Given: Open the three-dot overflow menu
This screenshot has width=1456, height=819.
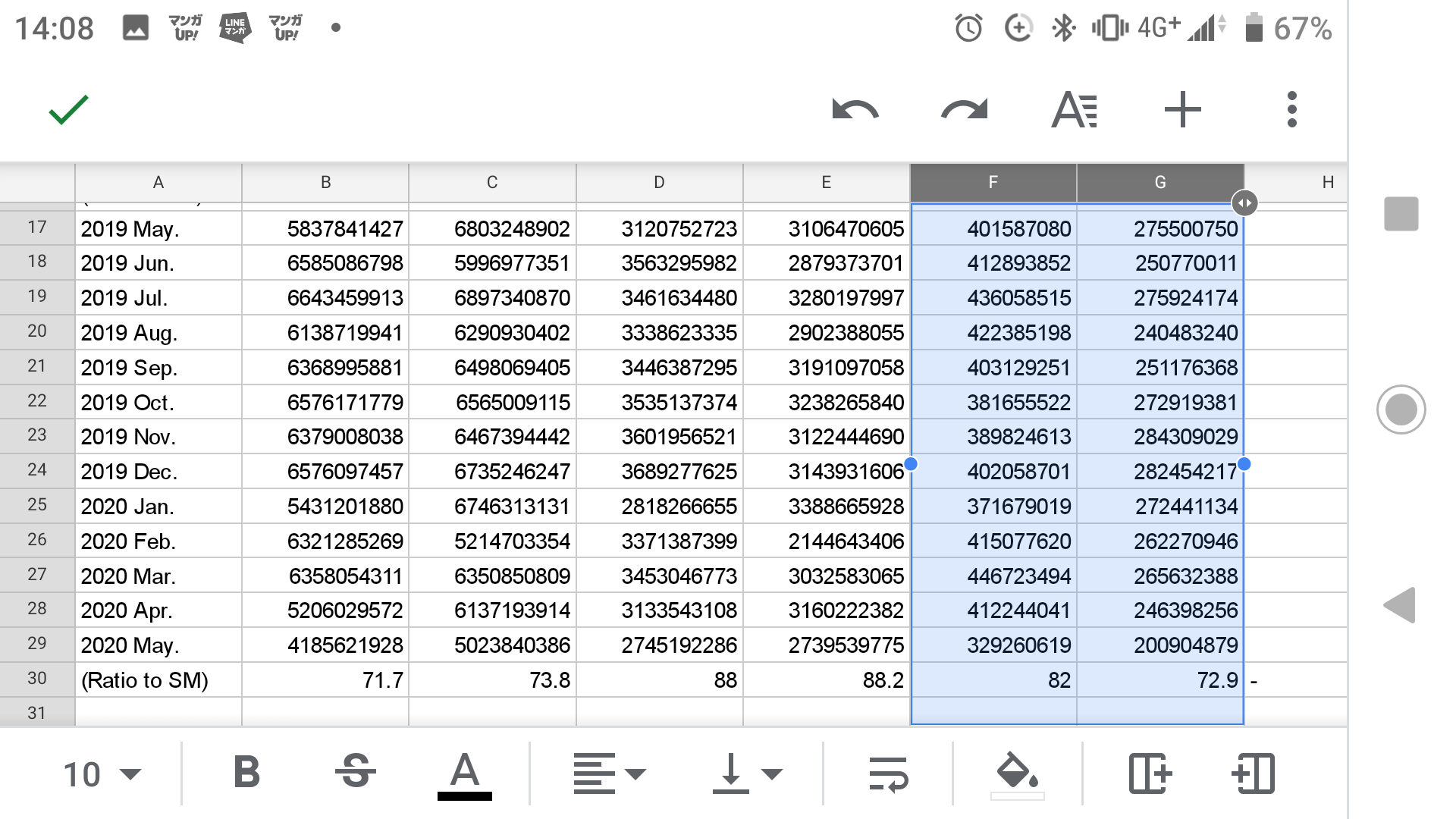Looking at the screenshot, I should click(x=1291, y=110).
